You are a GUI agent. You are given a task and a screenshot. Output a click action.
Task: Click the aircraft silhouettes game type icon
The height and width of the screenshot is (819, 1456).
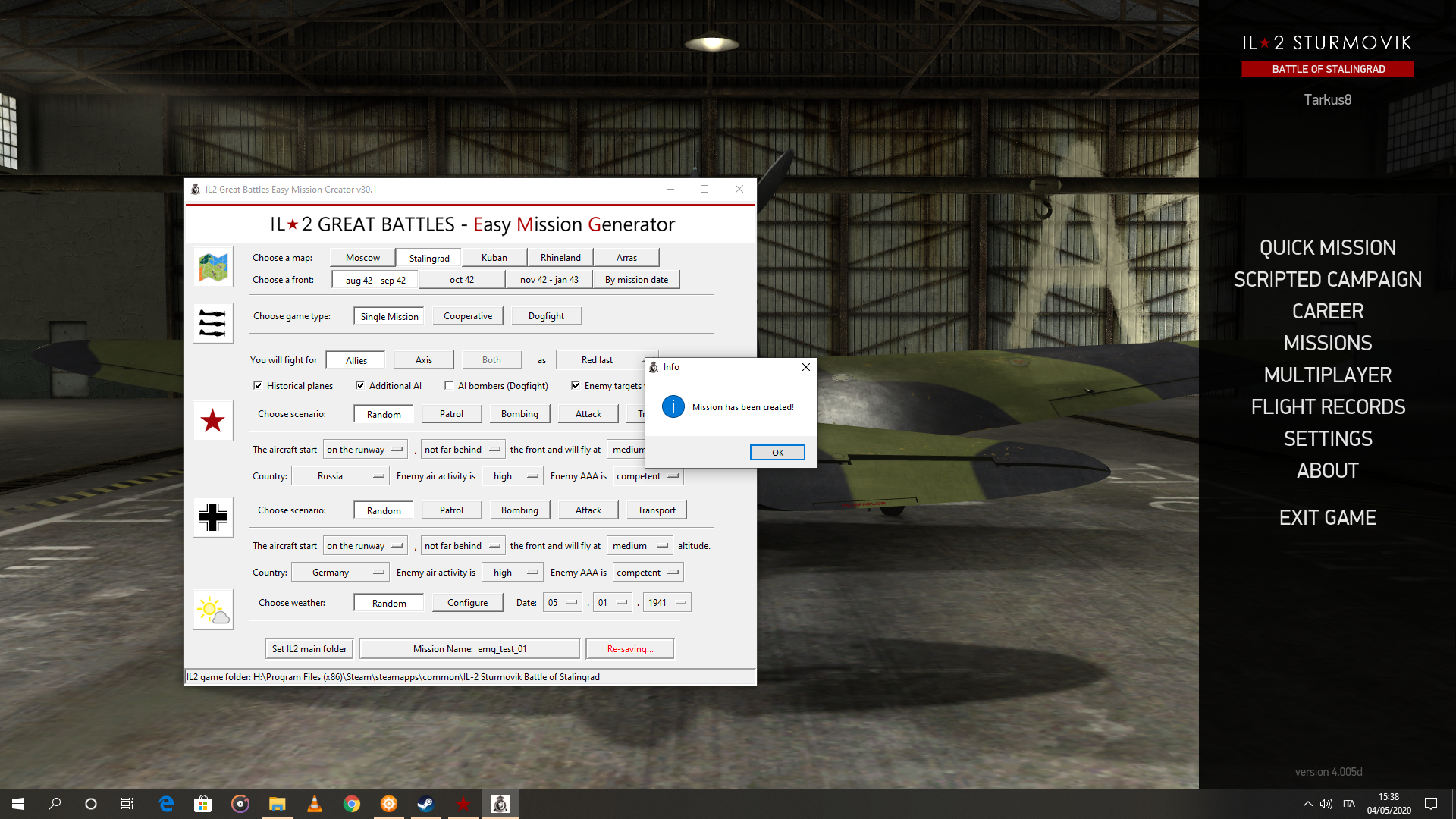[x=213, y=323]
